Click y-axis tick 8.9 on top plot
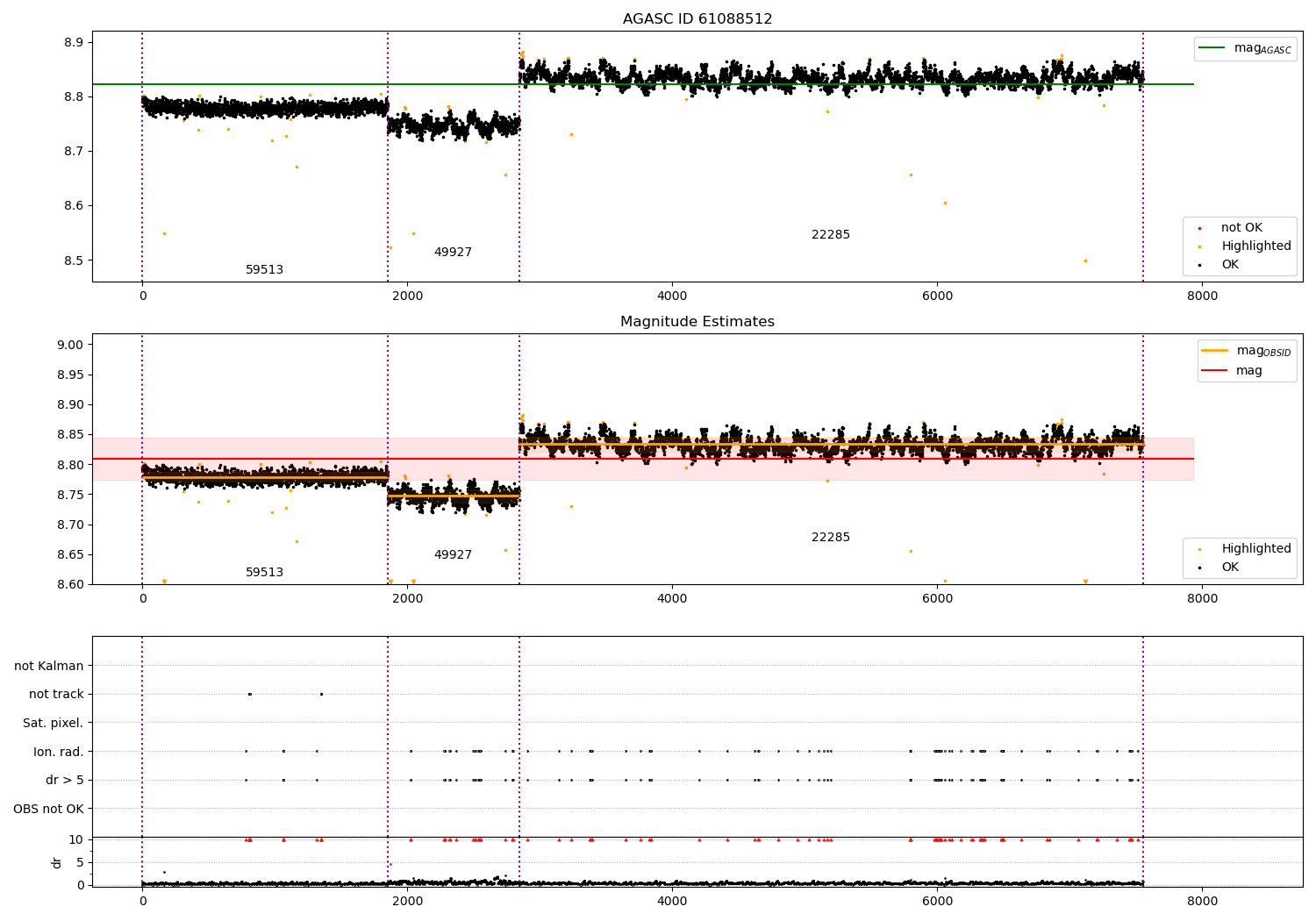 [x=74, y=42]
